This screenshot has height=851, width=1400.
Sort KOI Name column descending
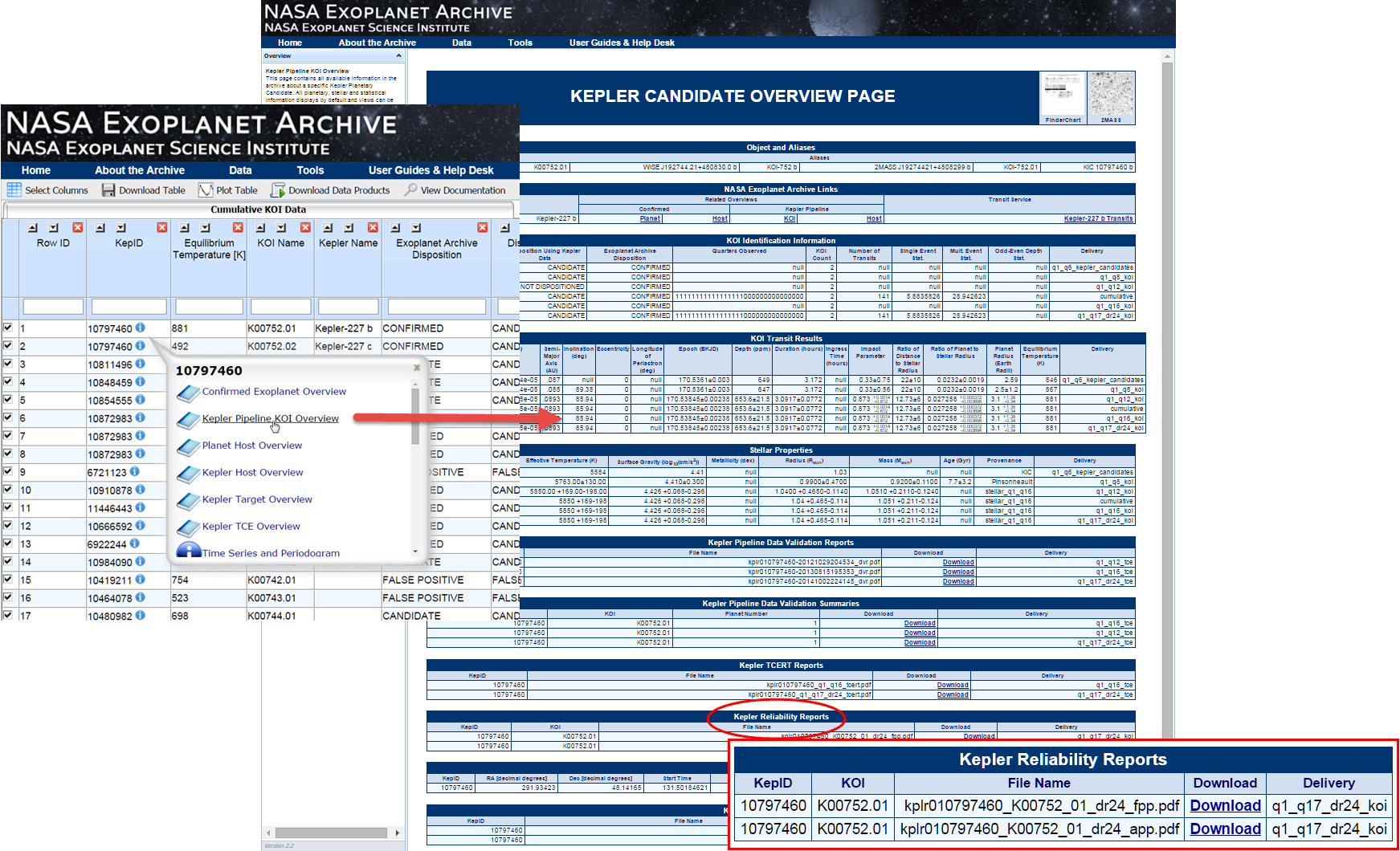[281, 228]
